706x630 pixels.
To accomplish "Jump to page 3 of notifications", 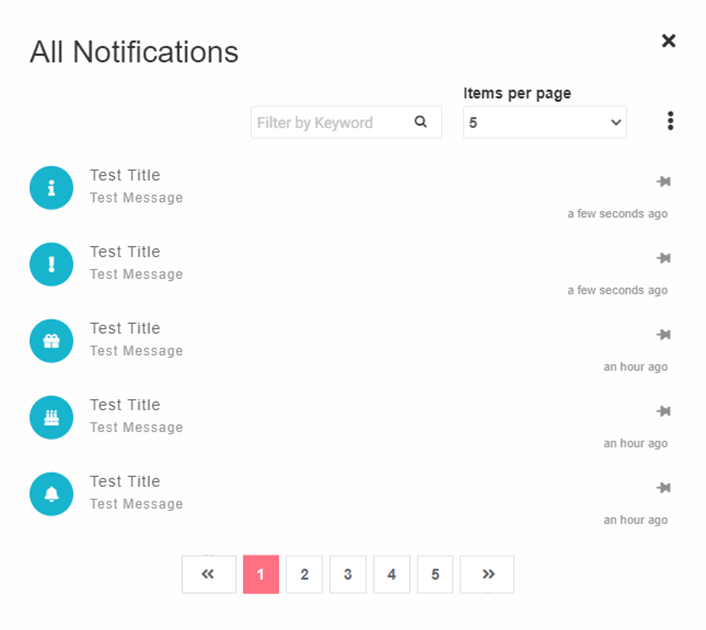I will click(x=348, y=575).
